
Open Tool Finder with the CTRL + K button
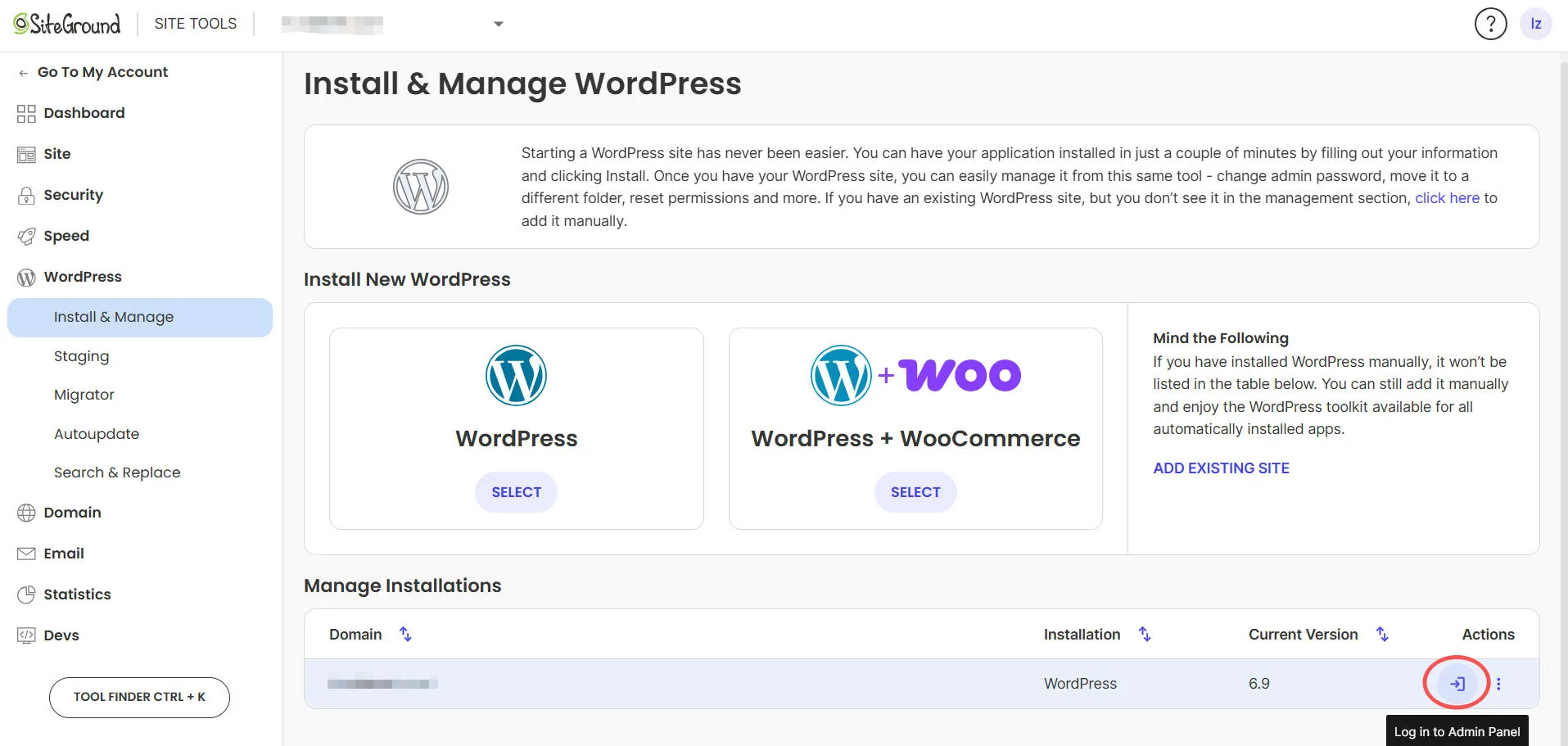[x=139, y=697]
